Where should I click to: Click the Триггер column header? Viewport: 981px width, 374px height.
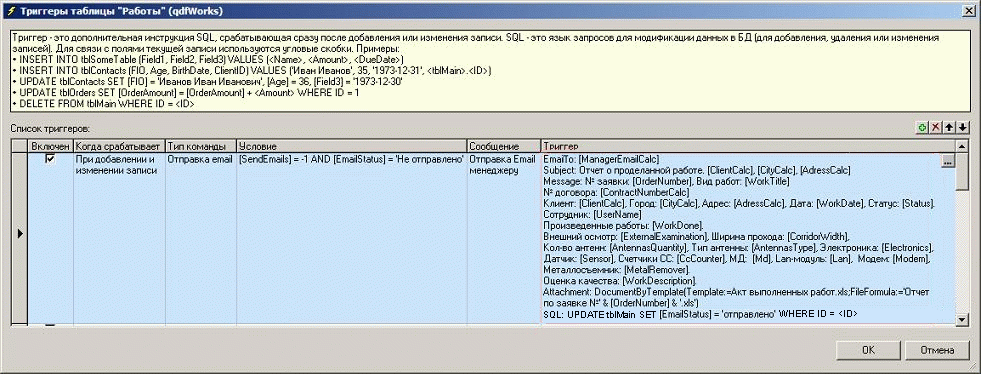748,146
